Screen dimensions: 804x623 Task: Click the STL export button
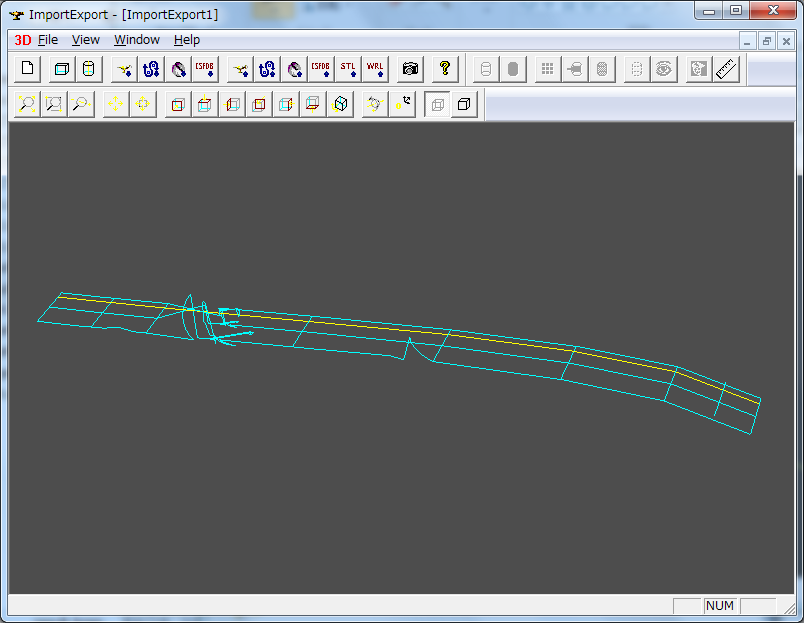tap(347, 69)
